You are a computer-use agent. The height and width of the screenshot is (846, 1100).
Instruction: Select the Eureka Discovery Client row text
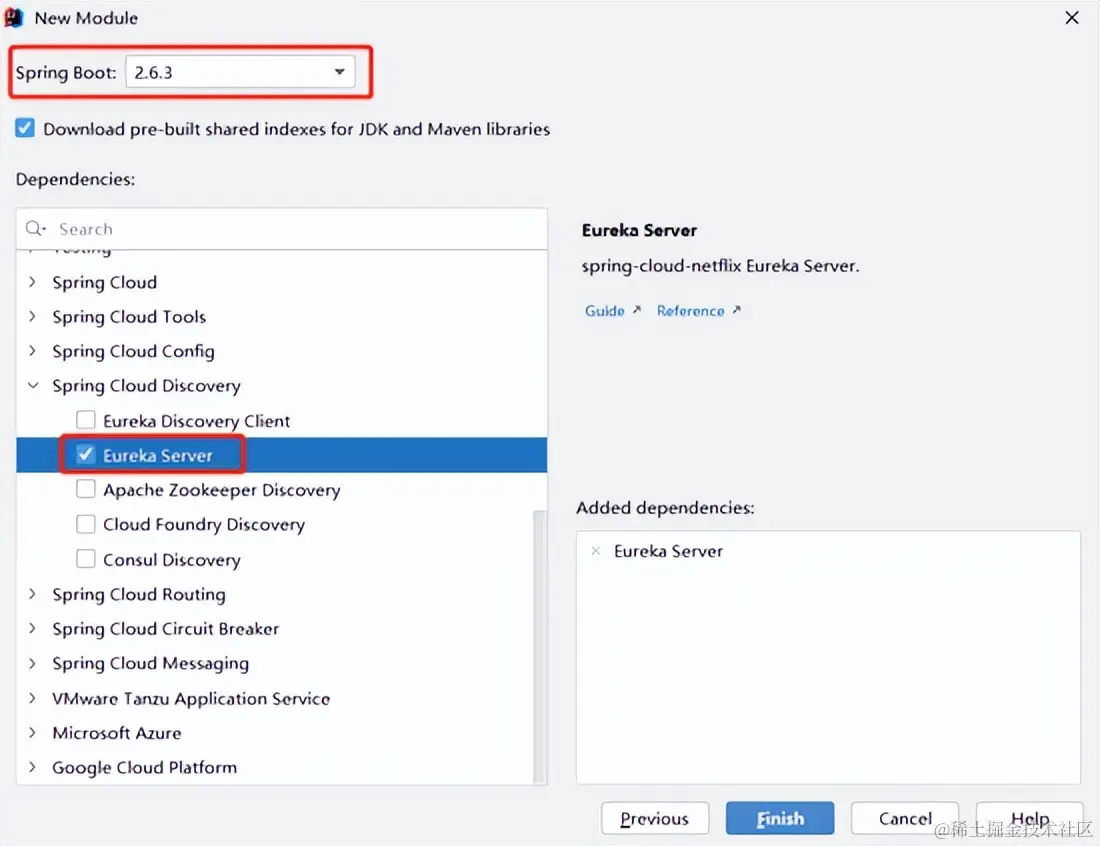(196, 421)
